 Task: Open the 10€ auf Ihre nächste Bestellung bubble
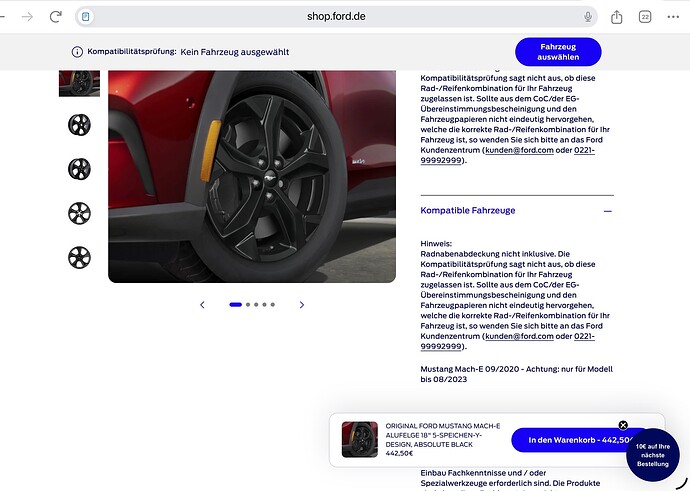(x=653, y=455)
